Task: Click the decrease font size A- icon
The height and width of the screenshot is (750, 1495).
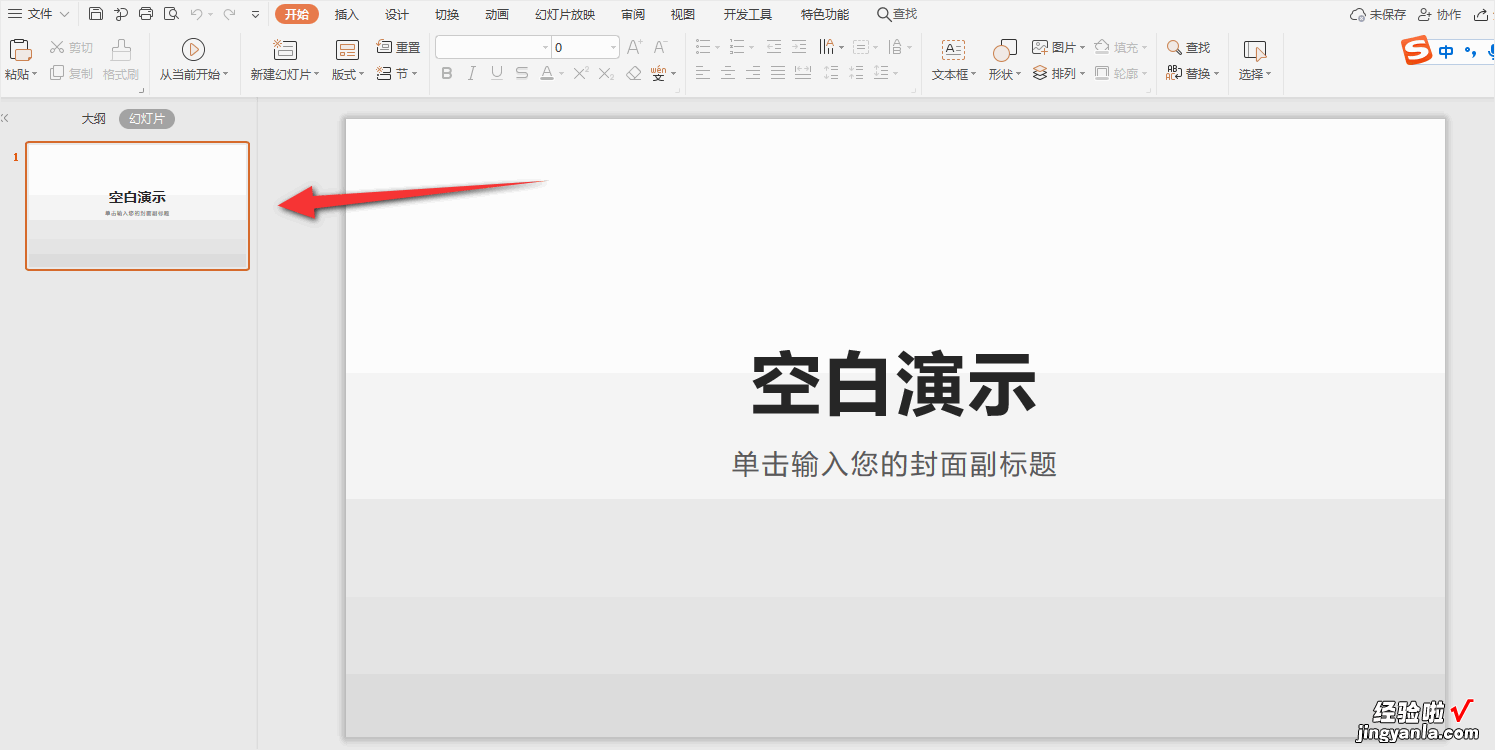Action: click(x=660, y=47)
